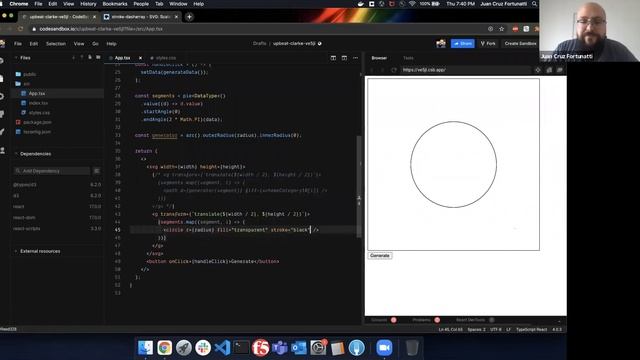This screenshot has height=360, width=640.
Task: Open the File menu in CodeSandbox
Action: click(18, 44)
